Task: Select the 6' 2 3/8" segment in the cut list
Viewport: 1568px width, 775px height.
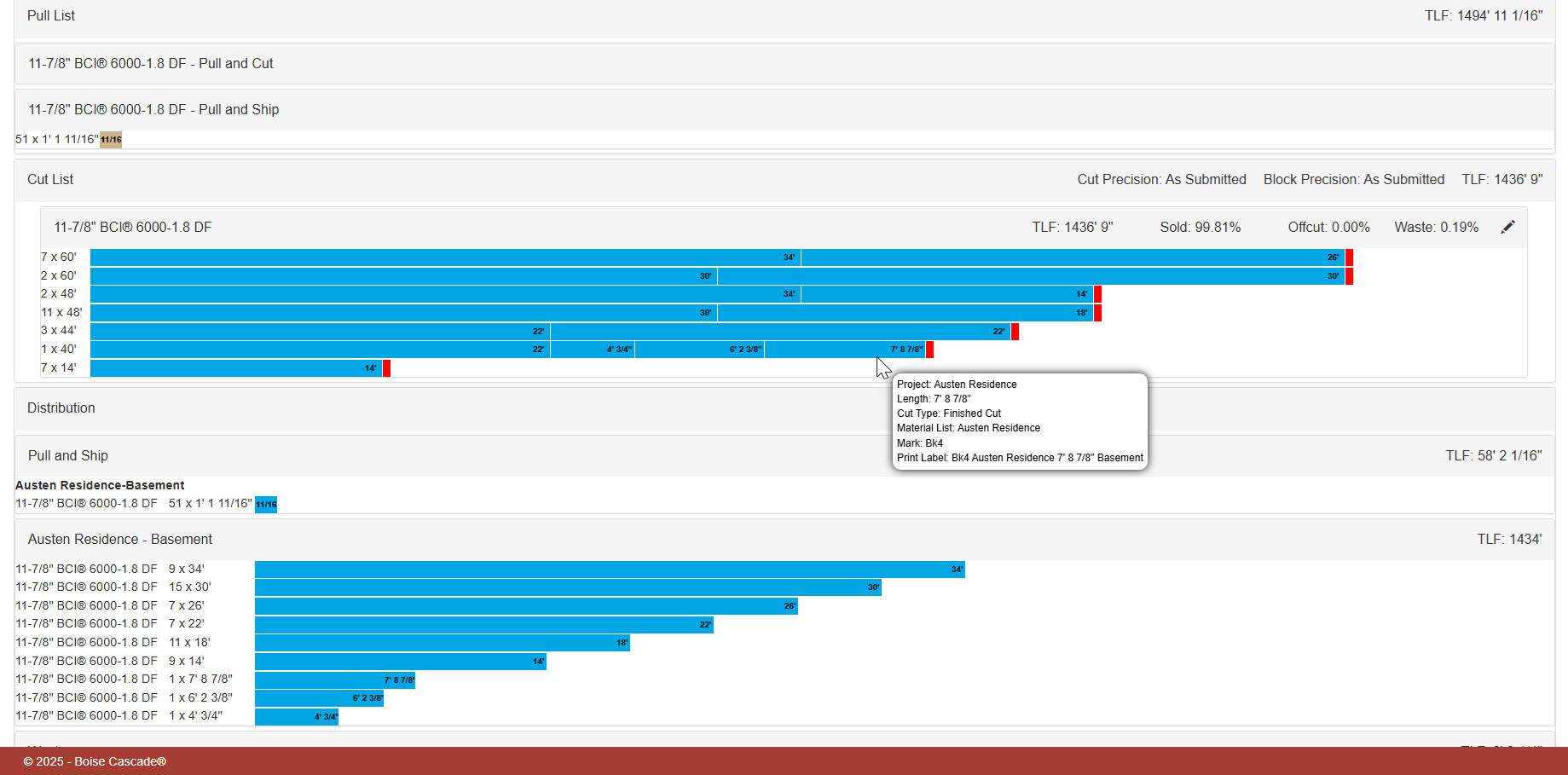Action: pos(700,350)
